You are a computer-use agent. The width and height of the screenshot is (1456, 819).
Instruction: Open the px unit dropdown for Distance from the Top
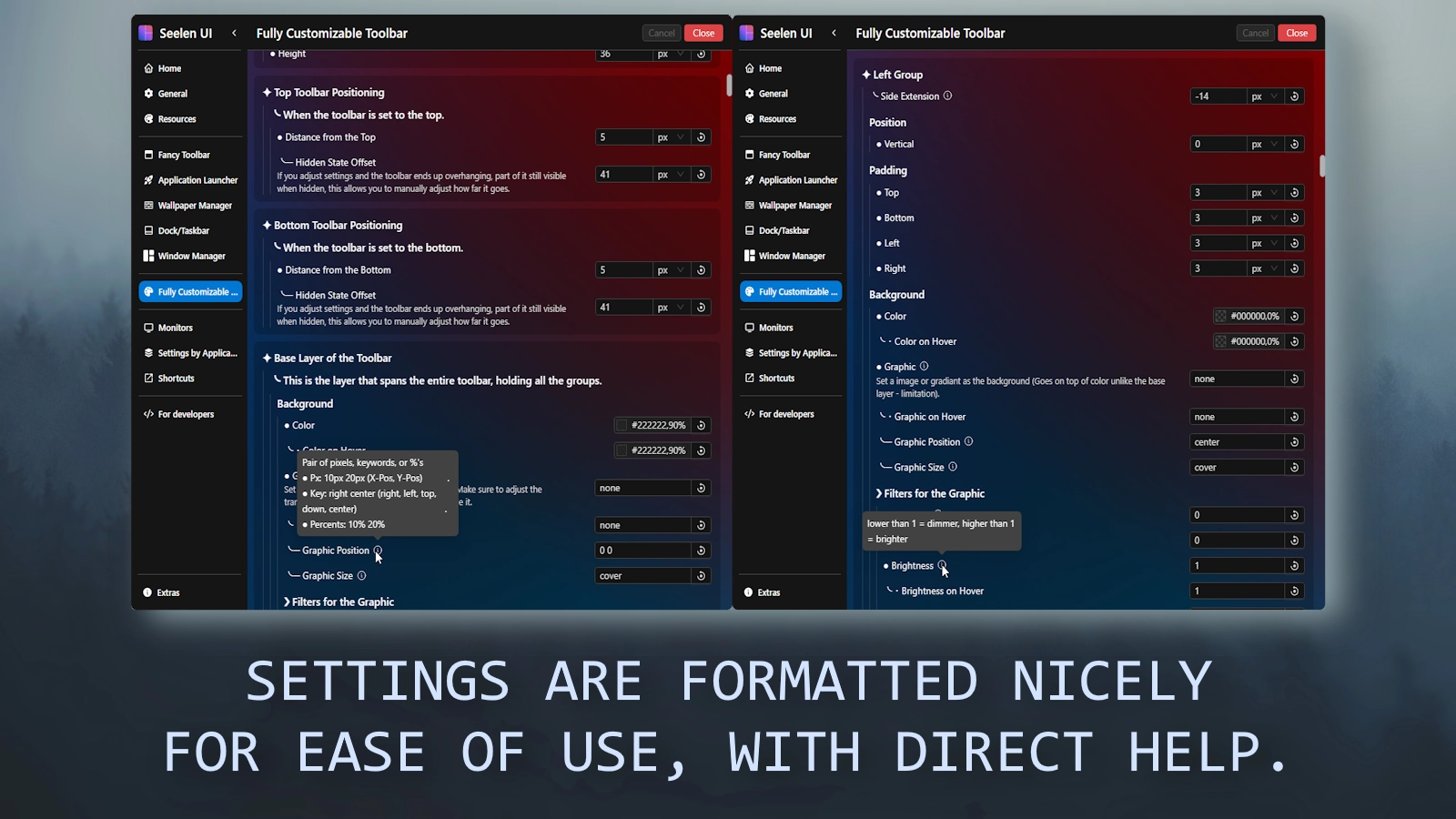pos(672,136)
